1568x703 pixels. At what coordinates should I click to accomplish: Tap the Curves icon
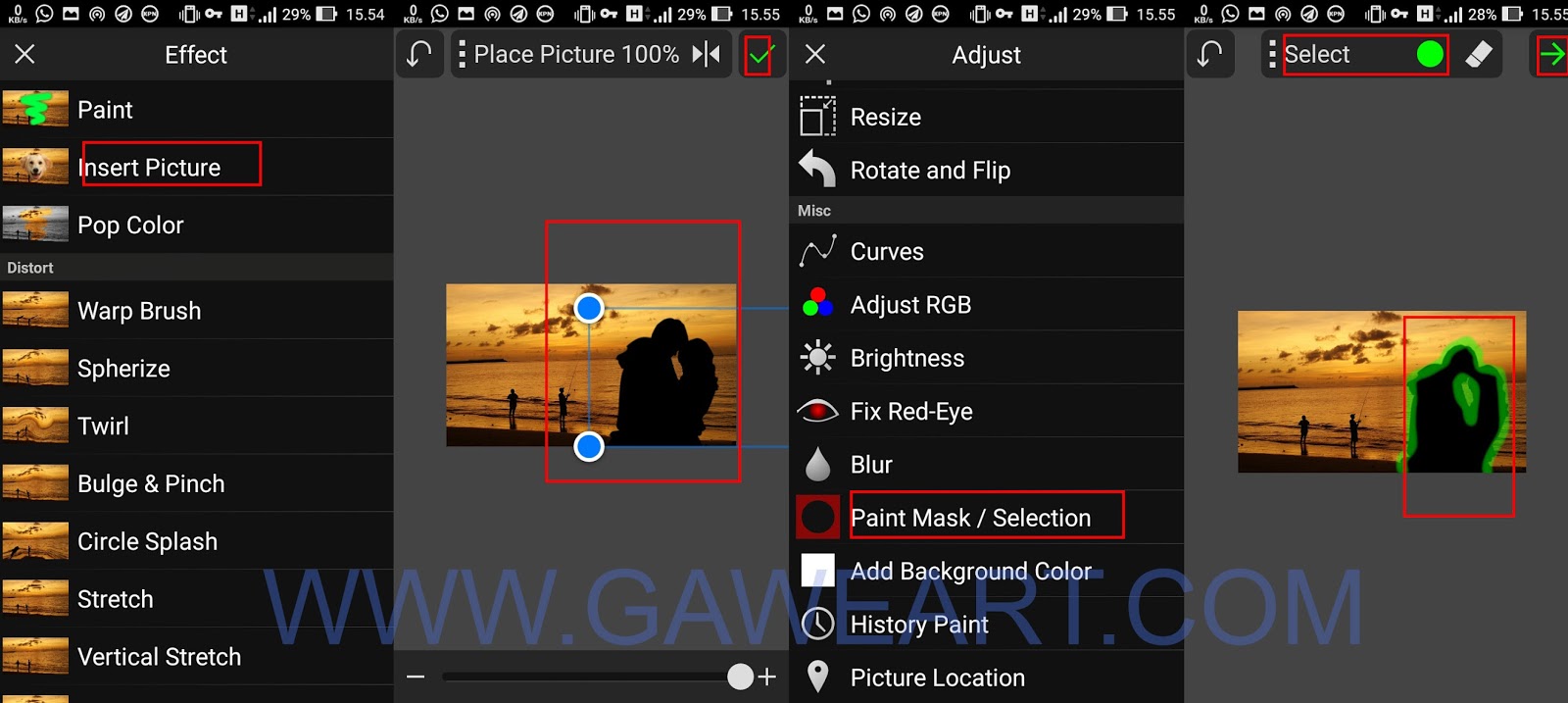(817, 251)
